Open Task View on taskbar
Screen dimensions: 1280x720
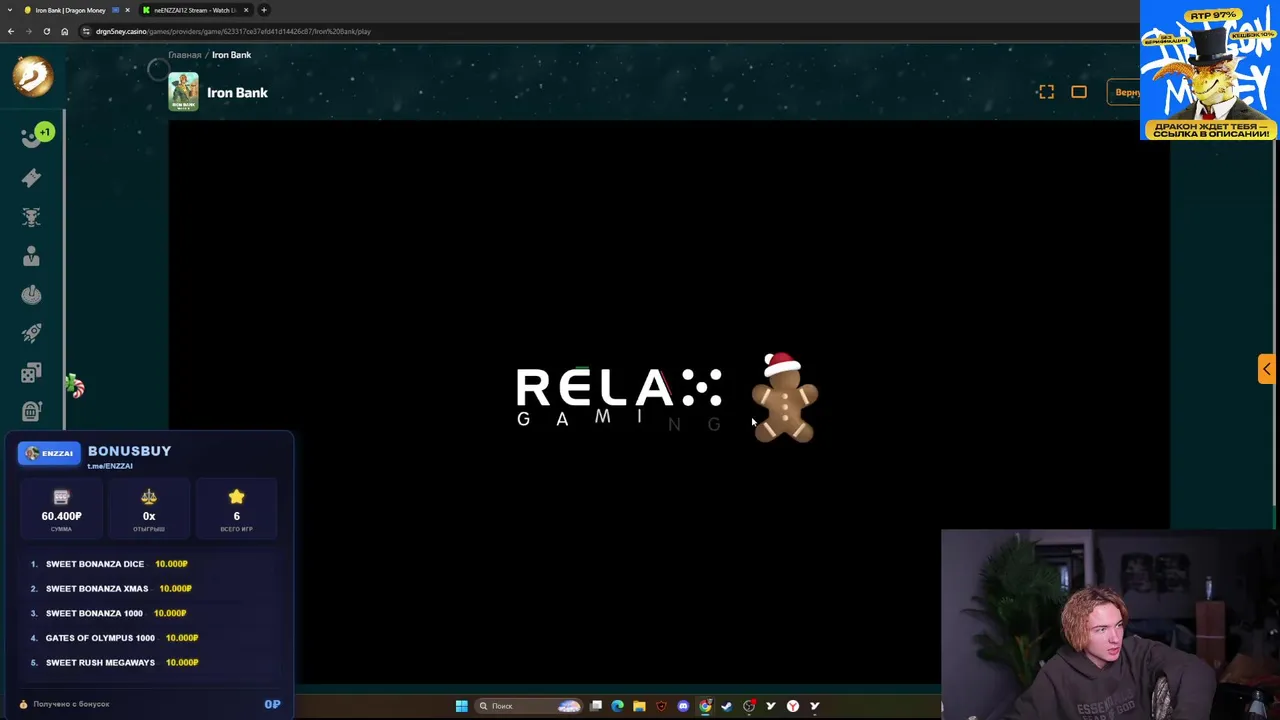click(x=596, y=706)
